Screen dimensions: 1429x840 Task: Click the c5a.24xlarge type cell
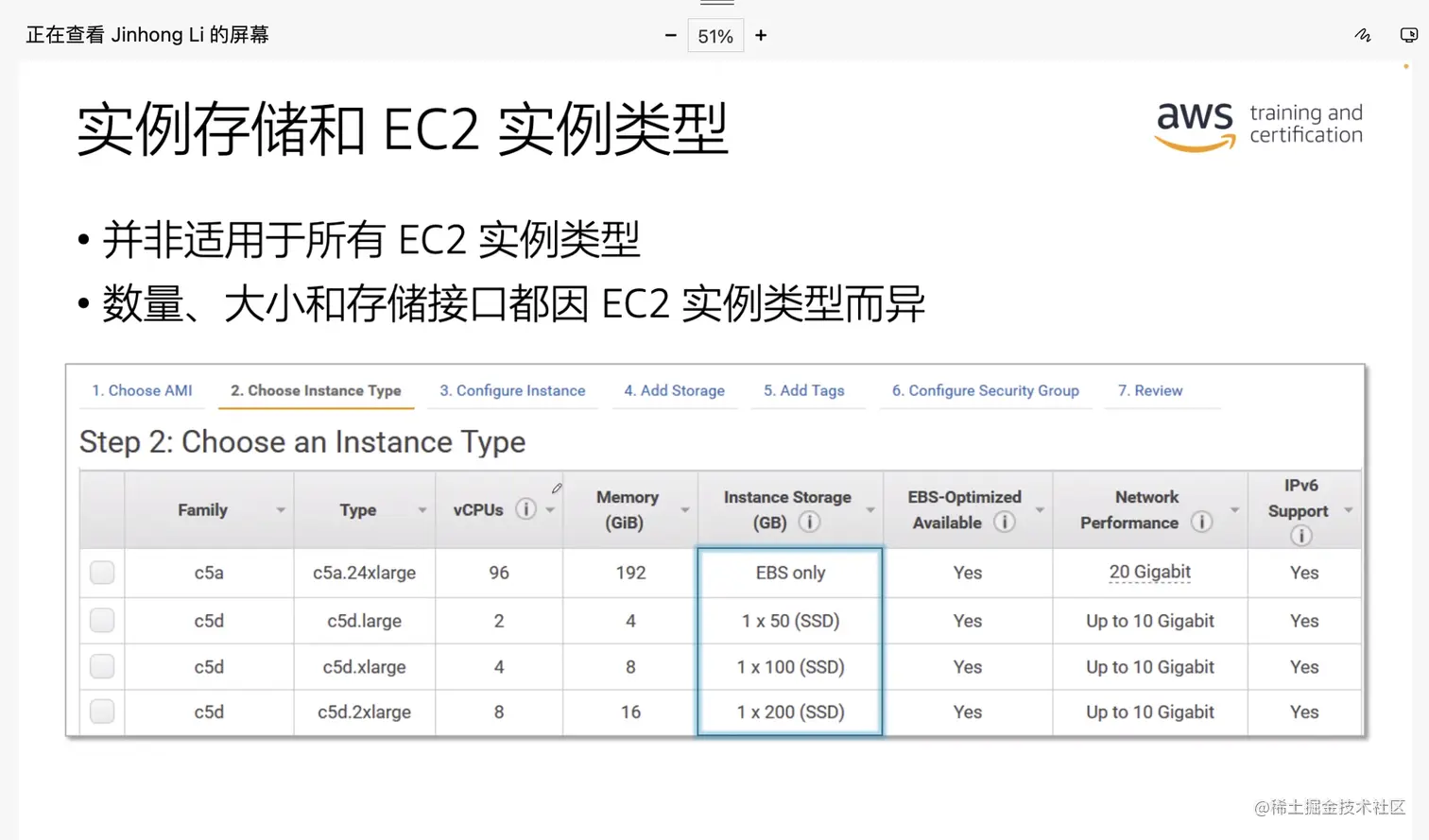365,573
